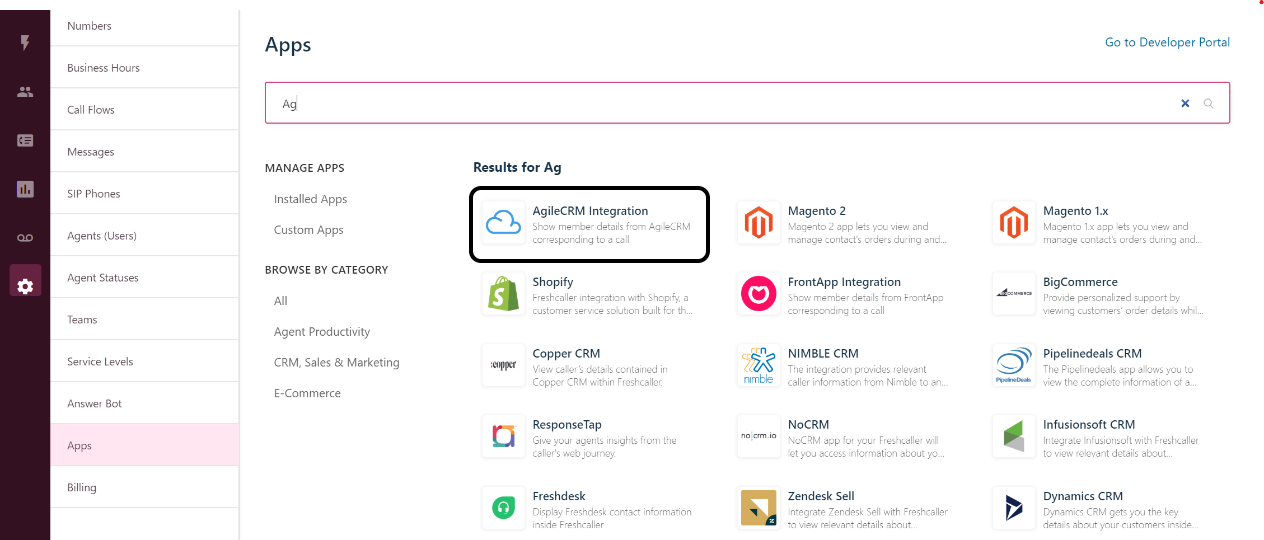Open Service Levels settings

tap(144, 362)
